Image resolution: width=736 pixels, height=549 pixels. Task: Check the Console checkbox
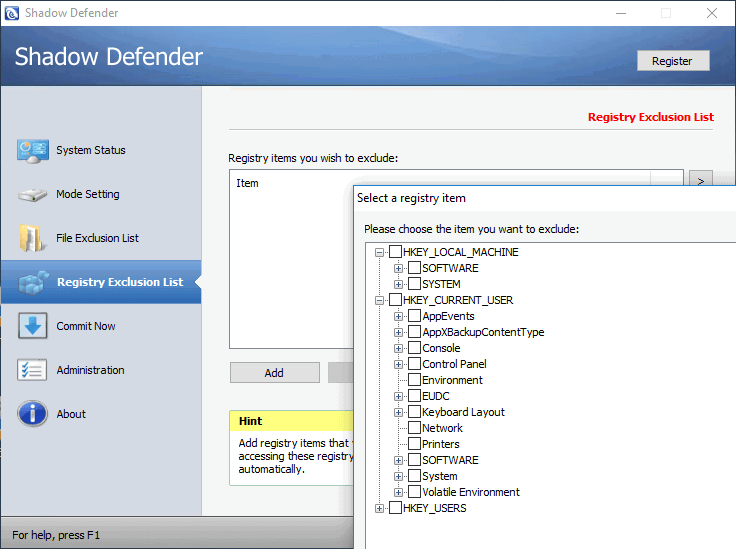tap(414, 348)
